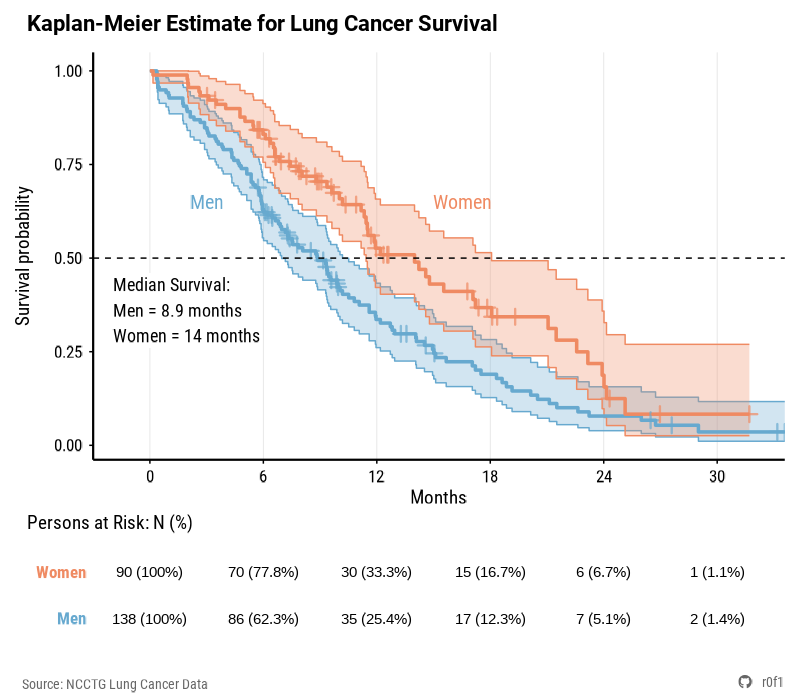
Task: Click the 24 x-axis tick label
Action: (x=604, y=476)
